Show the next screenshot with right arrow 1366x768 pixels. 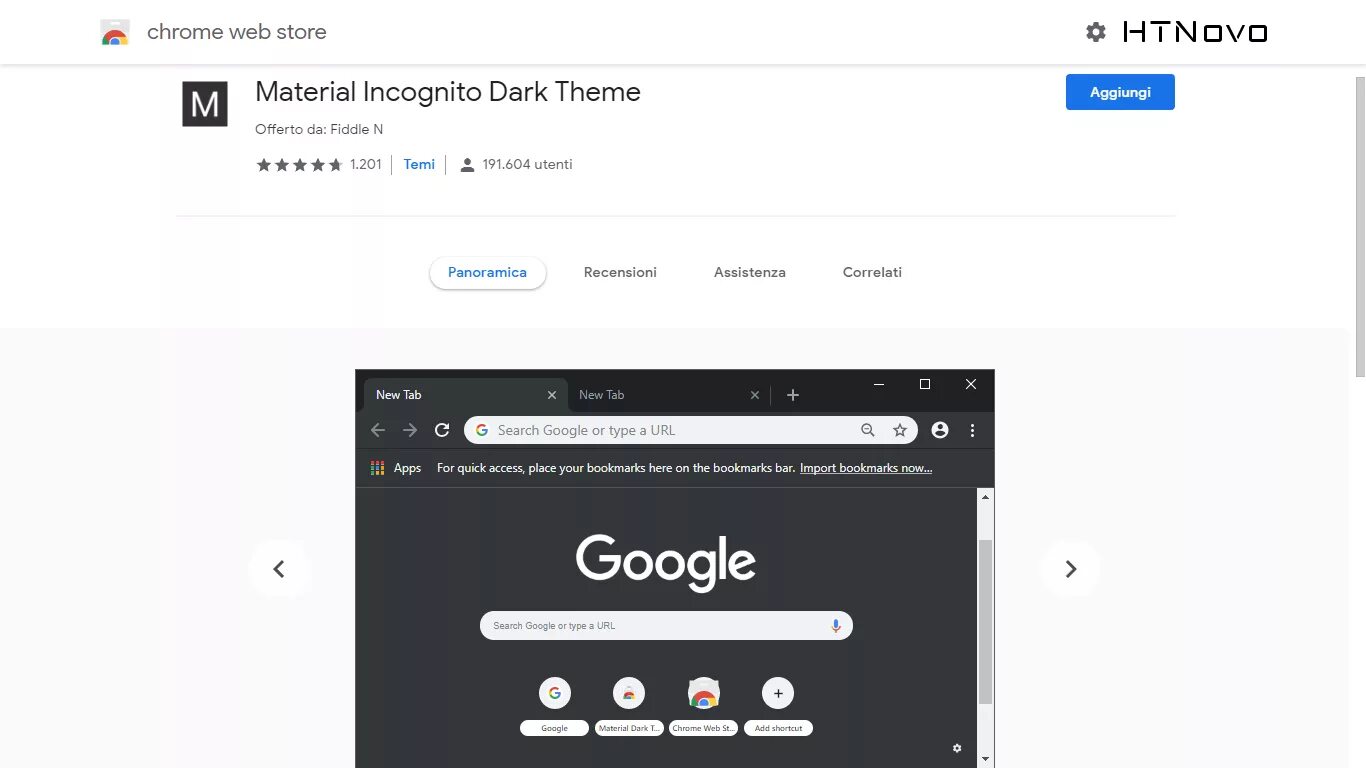coord(1070,569)
